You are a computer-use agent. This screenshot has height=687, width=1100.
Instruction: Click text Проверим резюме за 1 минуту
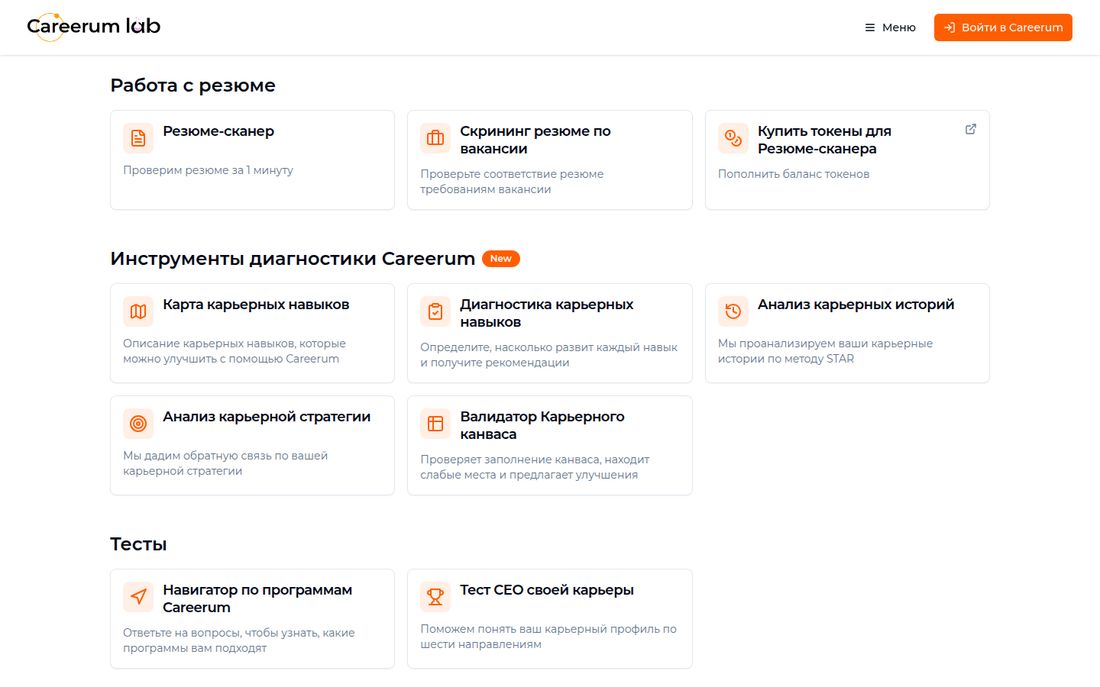[x=208, y=171]
